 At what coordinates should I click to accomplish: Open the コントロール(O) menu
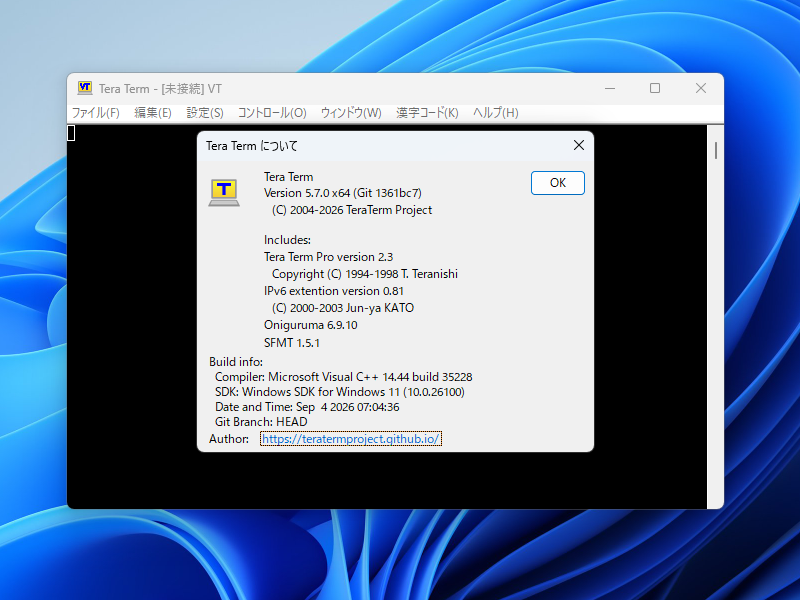(x=272, y=113)
